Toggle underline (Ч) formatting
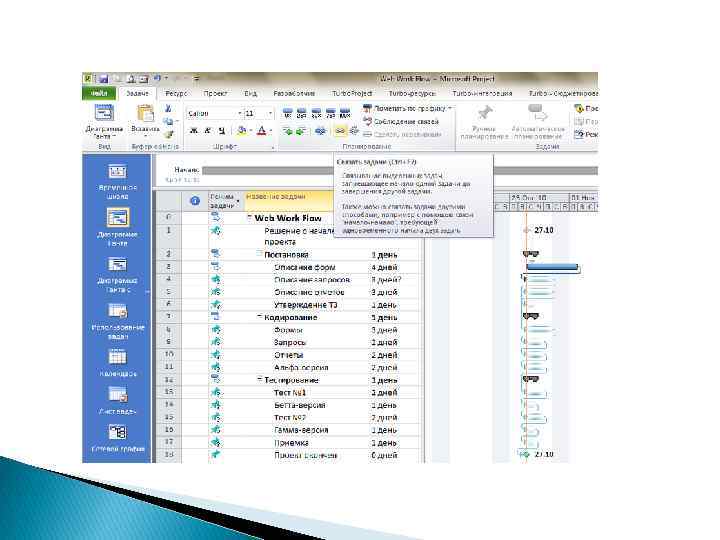This screenshot has width=720, height=540. point(222,131)
